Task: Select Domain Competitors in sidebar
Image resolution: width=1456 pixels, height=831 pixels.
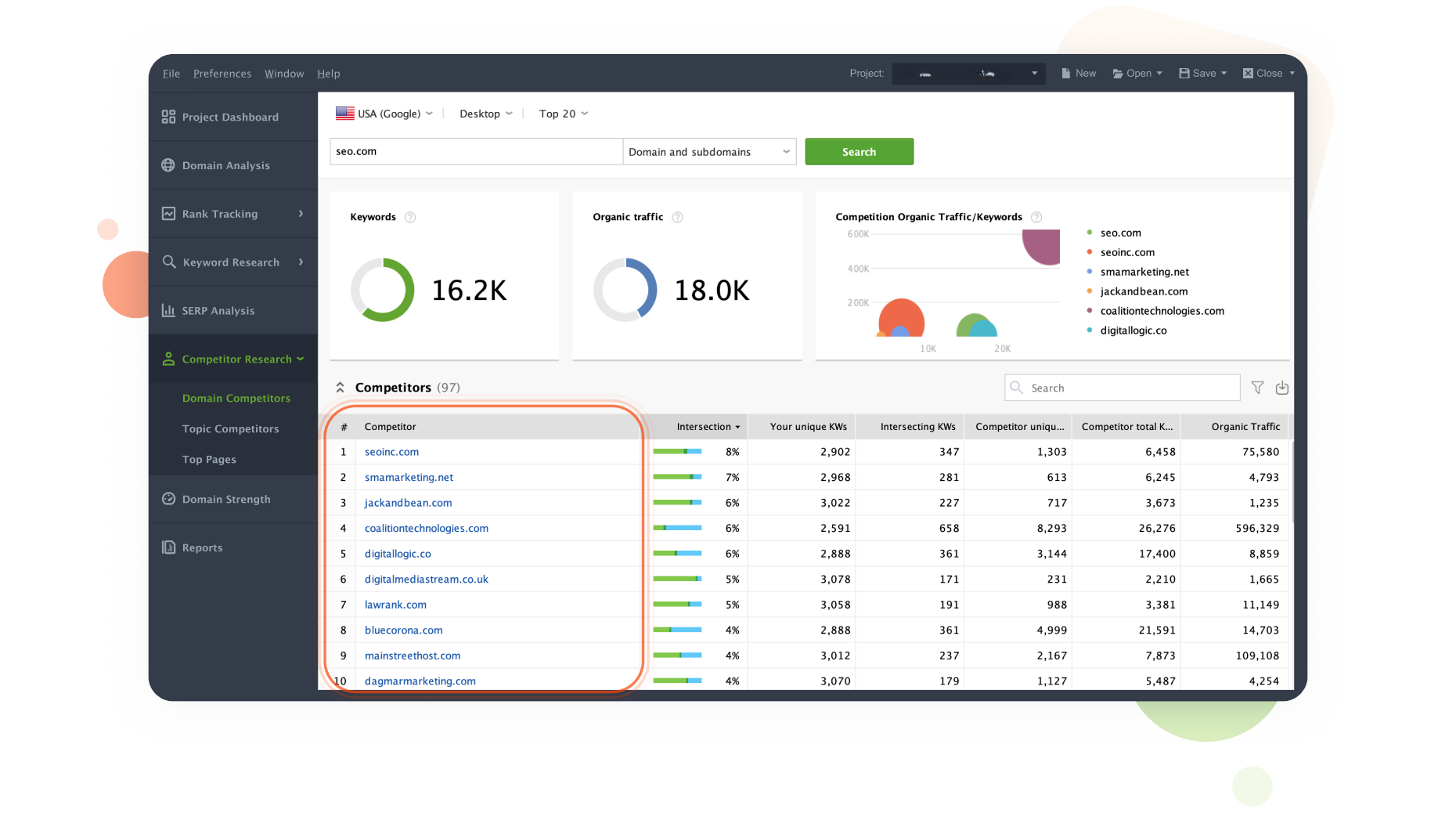Action: coord(236,398)
